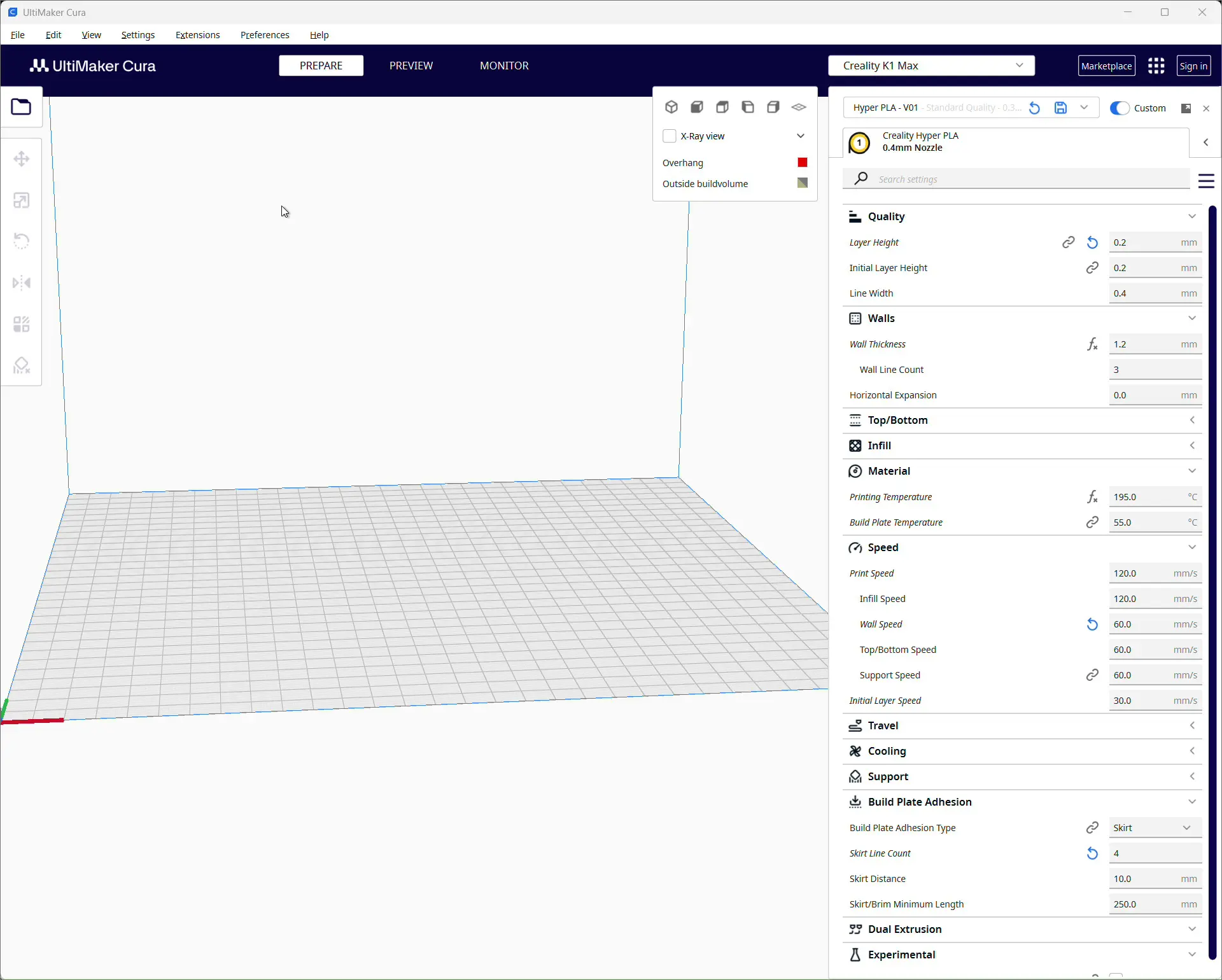Open the Per Model Settings tool
This screenshot has width=1222, height=980.
(21, 325)
